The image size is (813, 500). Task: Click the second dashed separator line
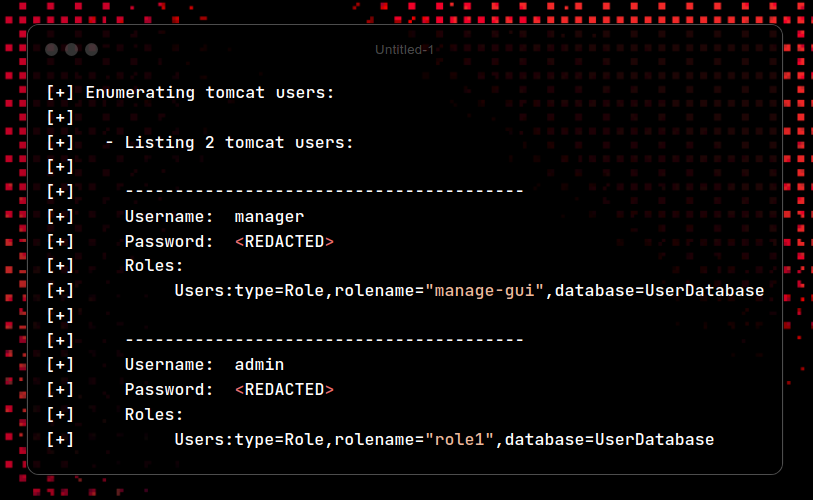(x=325, y=340)
